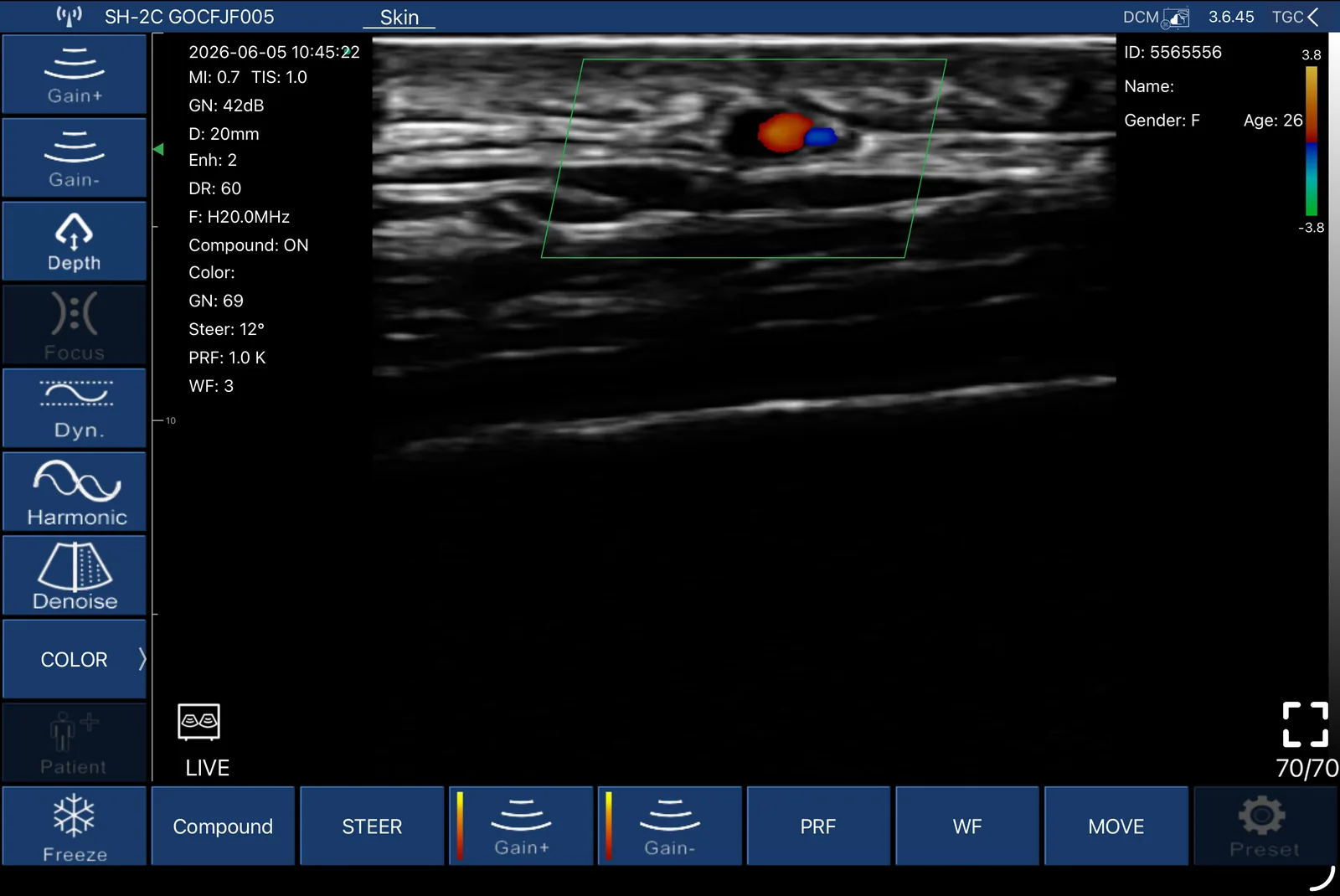Select the STEER button

click(372, 826)
